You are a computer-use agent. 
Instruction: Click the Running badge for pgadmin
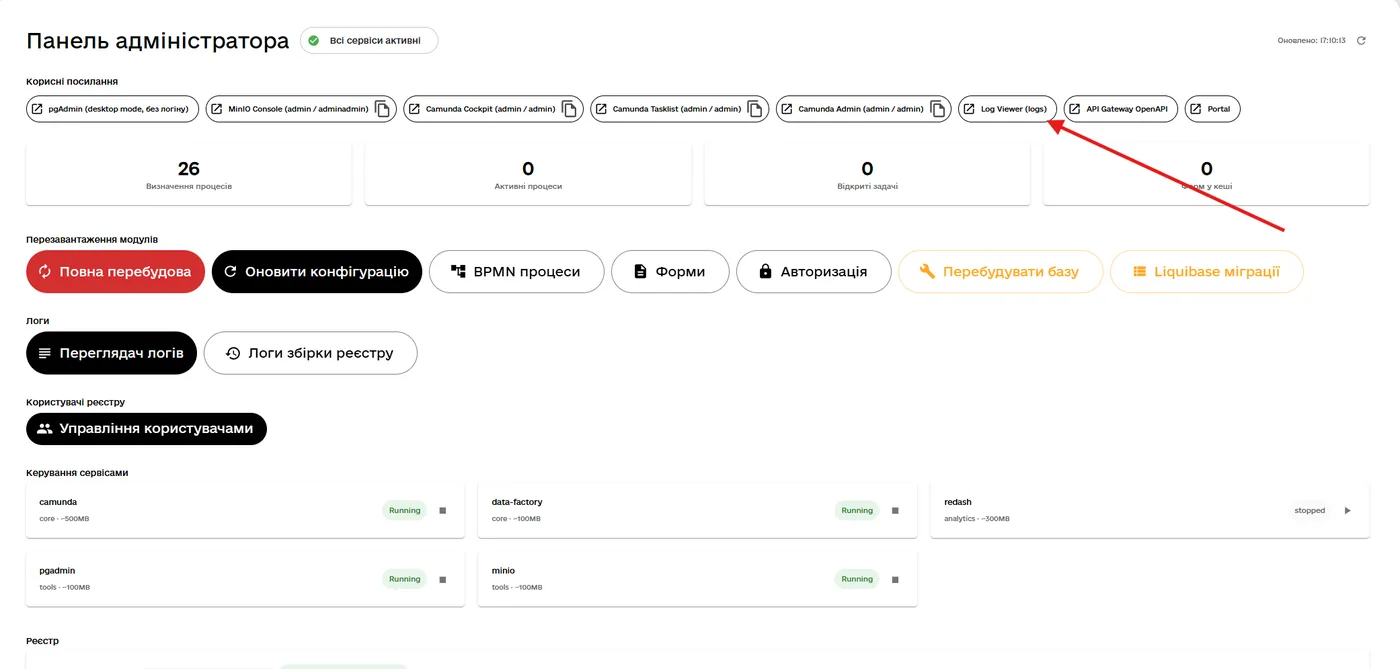[405, 579]
